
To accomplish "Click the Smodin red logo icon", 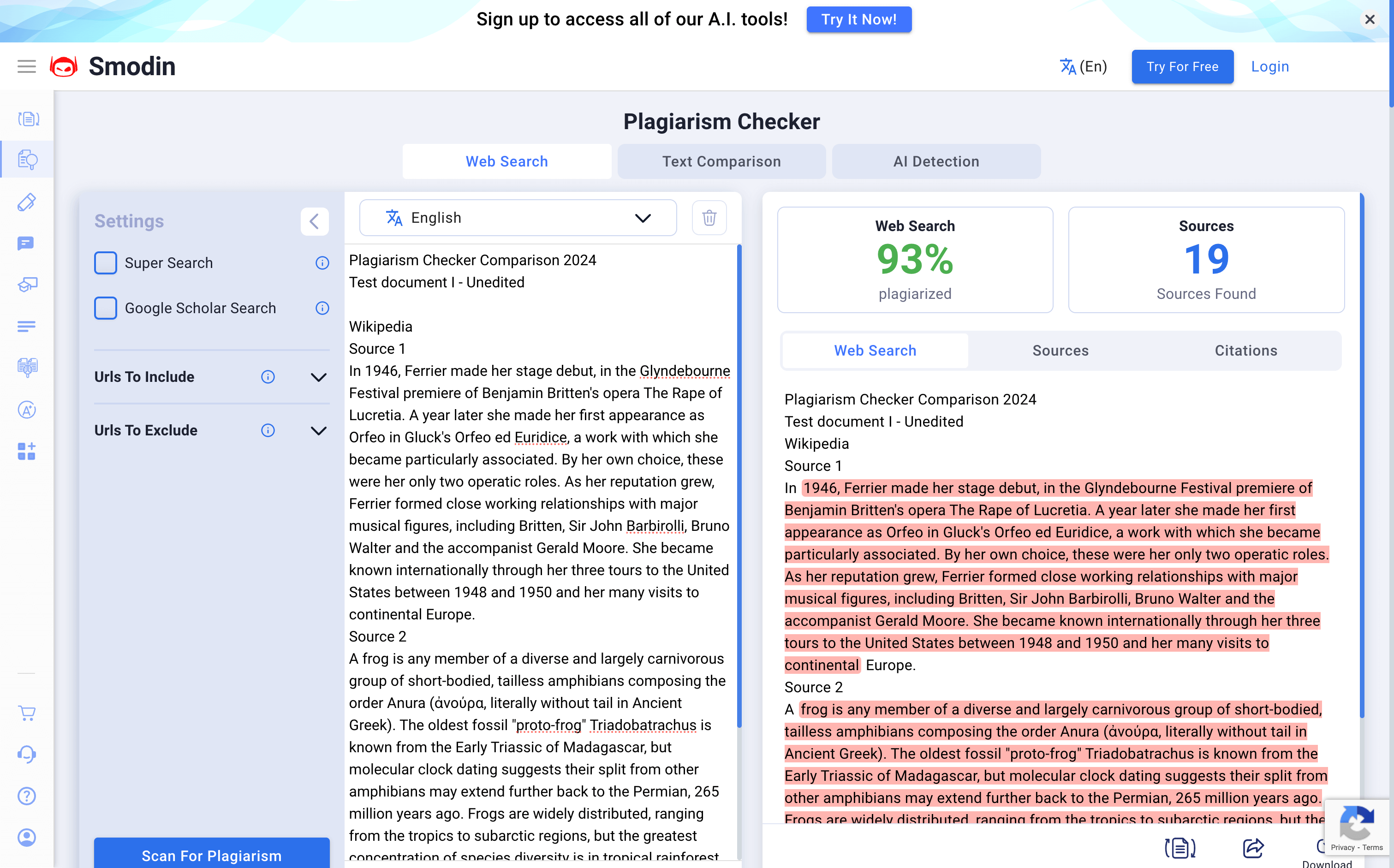I will point(64,66).
